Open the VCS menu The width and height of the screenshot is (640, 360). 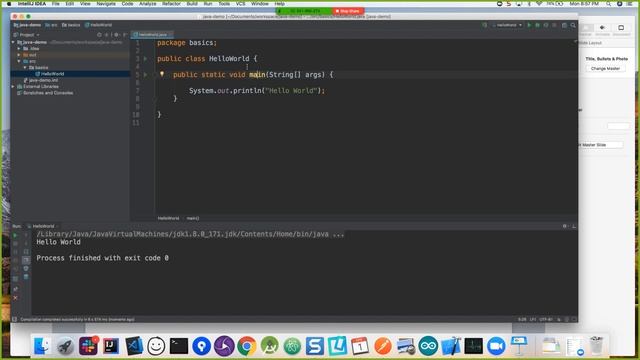[240, 3]
